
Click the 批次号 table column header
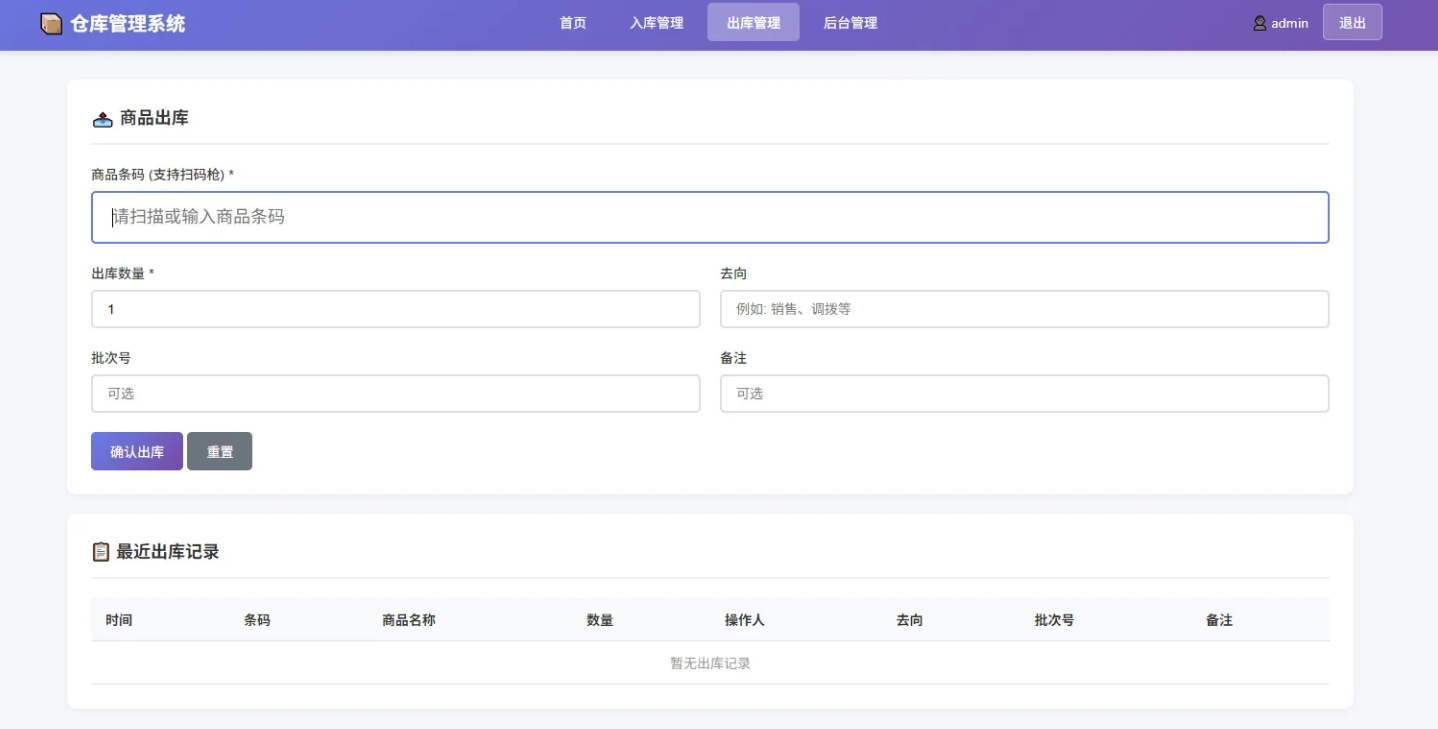[x=1054, y=620]
